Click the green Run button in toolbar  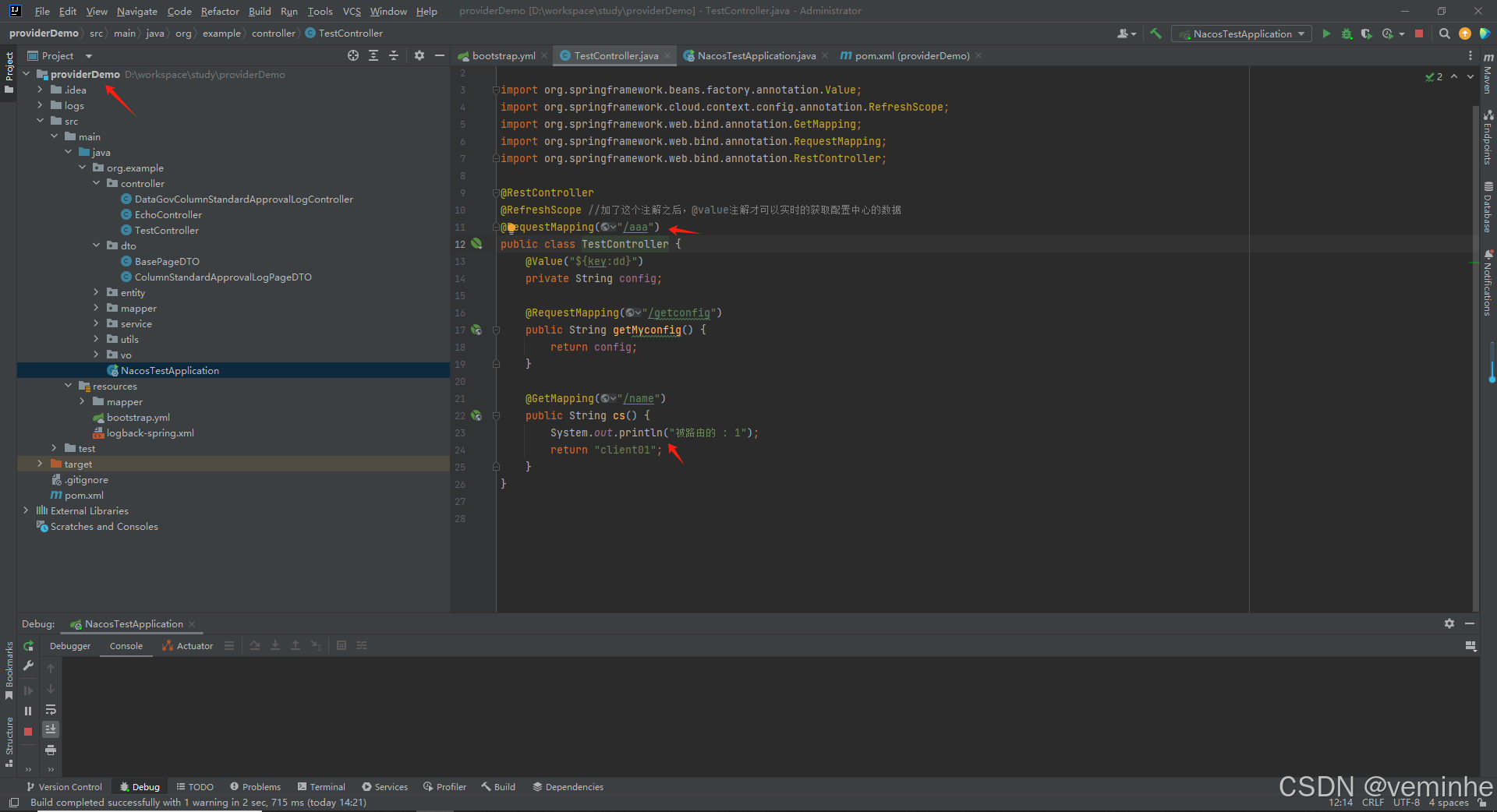point(1326,34)
